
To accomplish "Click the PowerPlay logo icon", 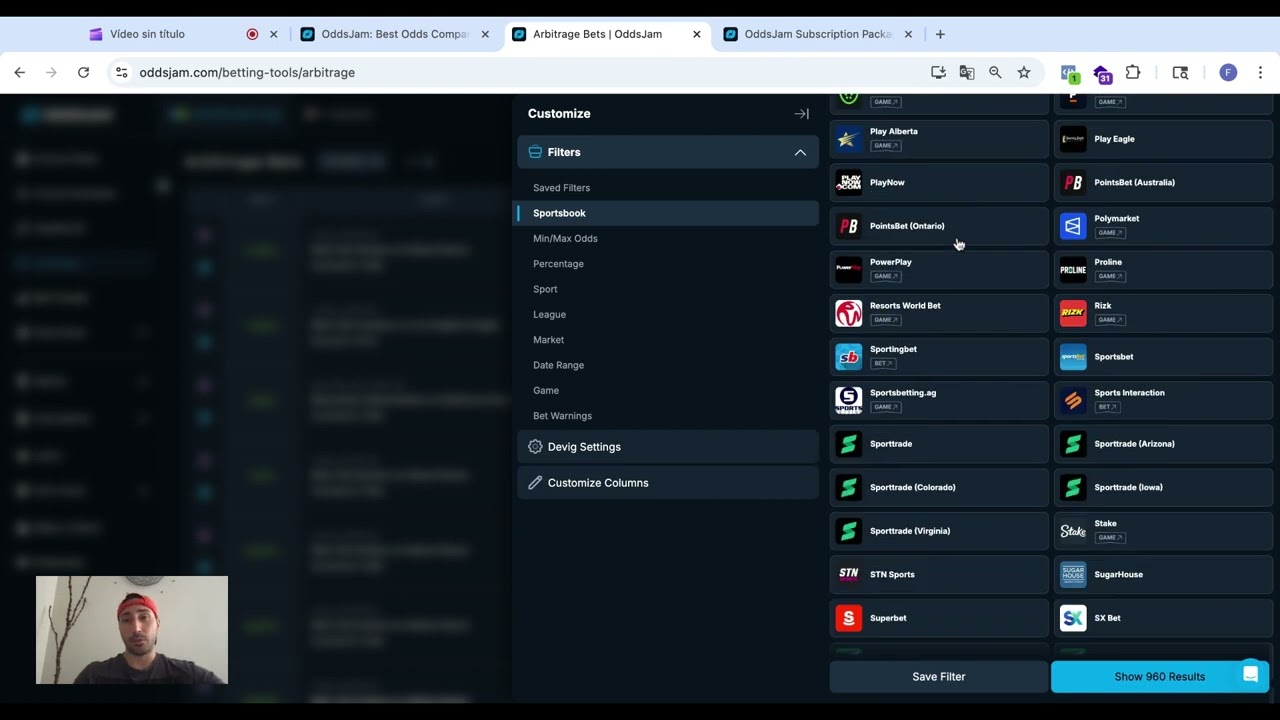I will tap(848, 269).
